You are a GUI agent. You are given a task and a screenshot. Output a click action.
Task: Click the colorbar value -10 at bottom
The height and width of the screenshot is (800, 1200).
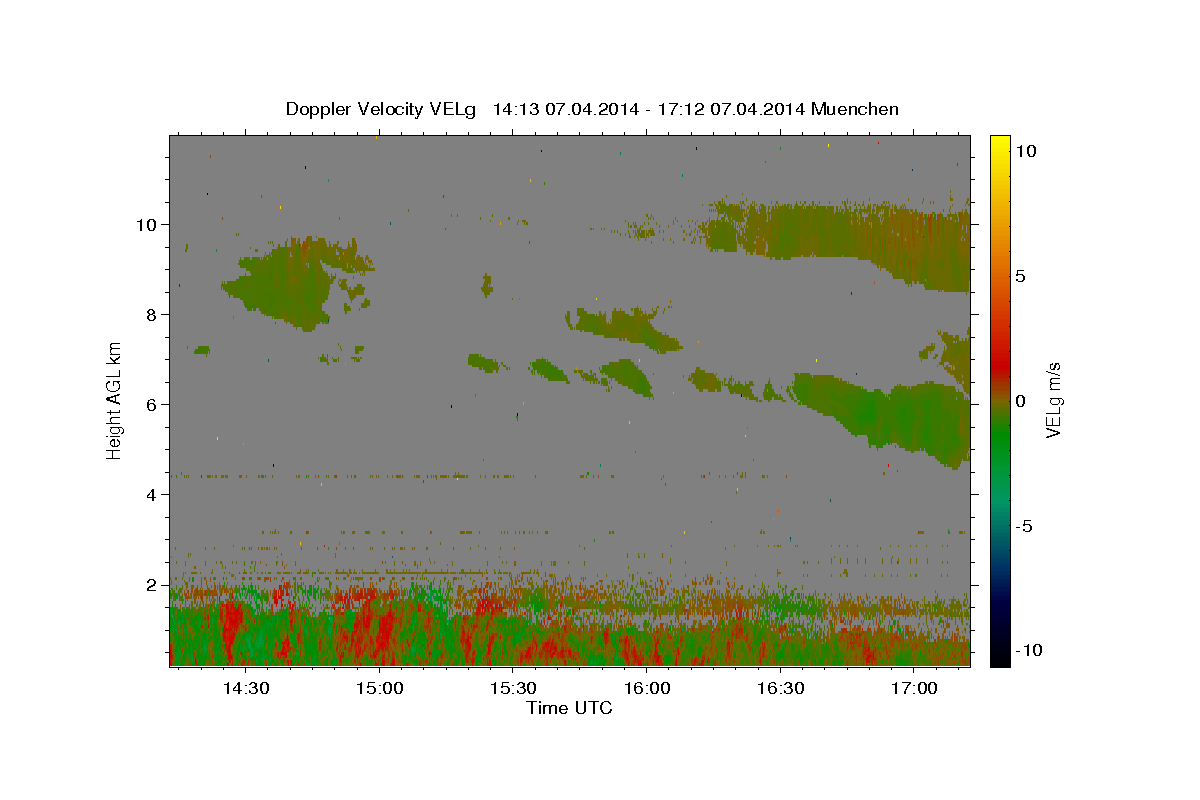click(1028, 651)
